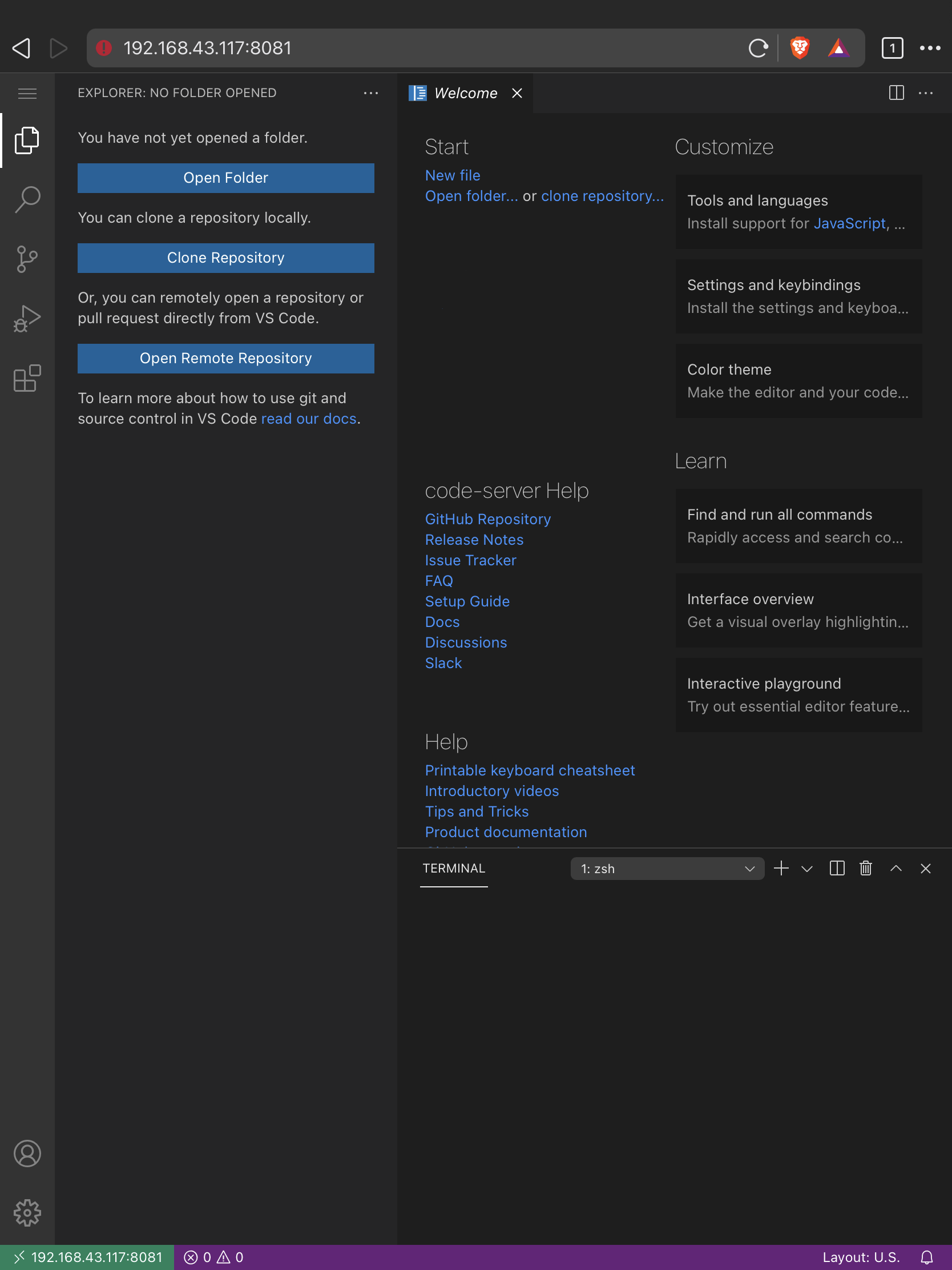
Task: Open Brave Rewards triangle icon
Action: pyautogui.click(x=838, y=48)
